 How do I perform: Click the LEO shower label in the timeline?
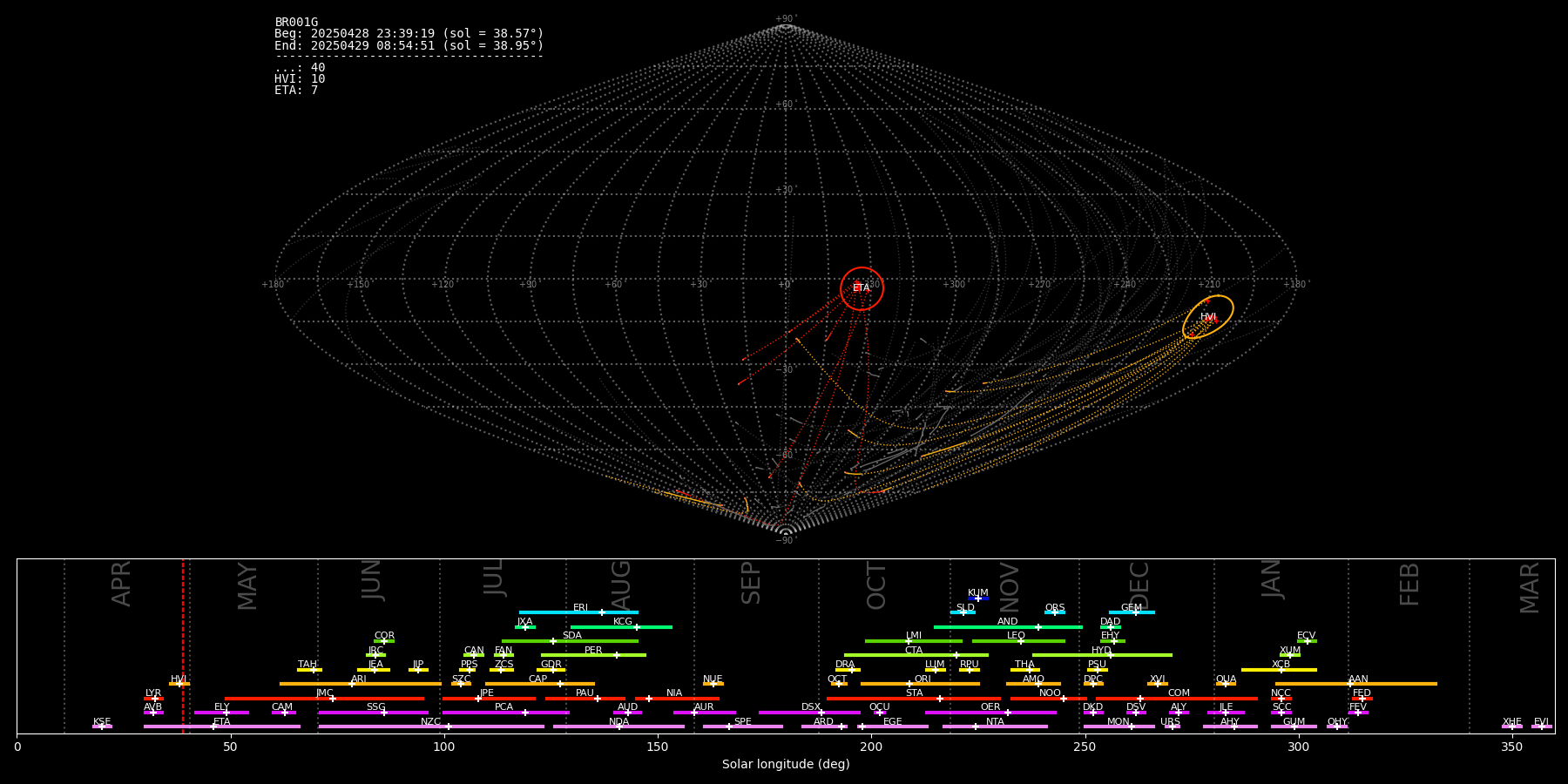[x=1017, y=636]
